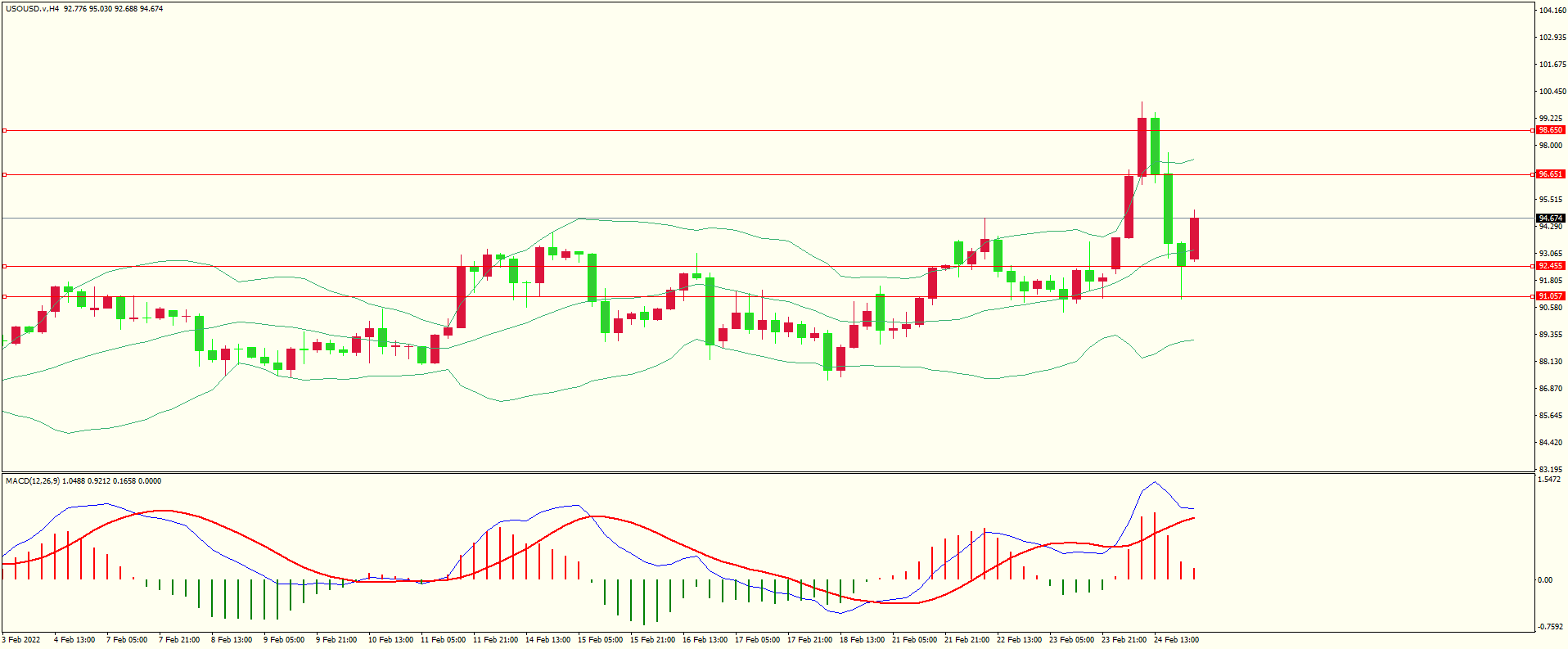This screenshot has height=649, width=1568.
Task: Click the 21 Feb 05:00 time label
Action: 914,640
